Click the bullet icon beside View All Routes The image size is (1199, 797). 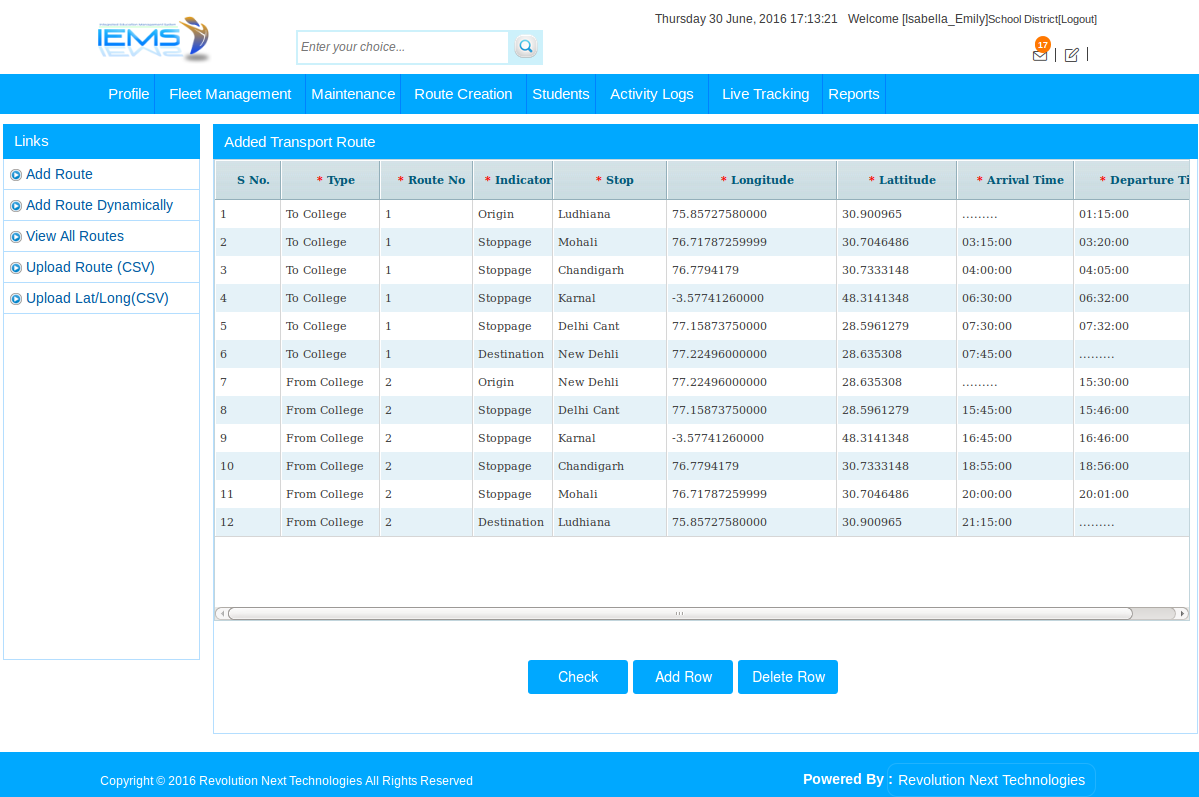point(15,237)
